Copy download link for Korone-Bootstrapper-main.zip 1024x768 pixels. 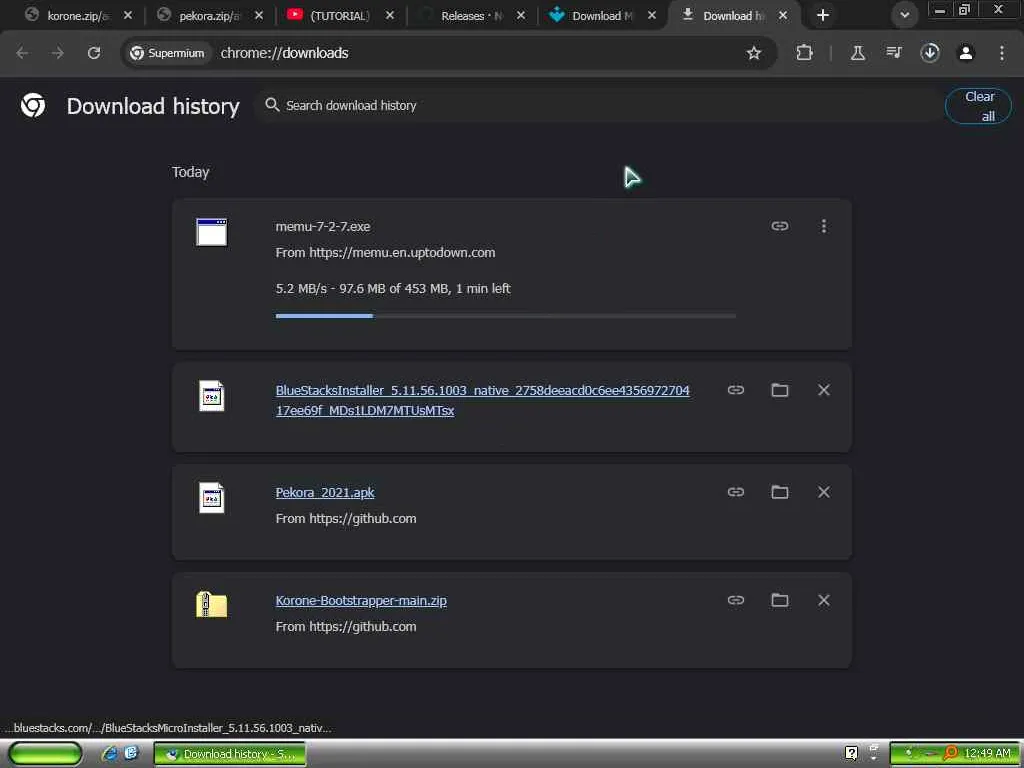[736, 600]
